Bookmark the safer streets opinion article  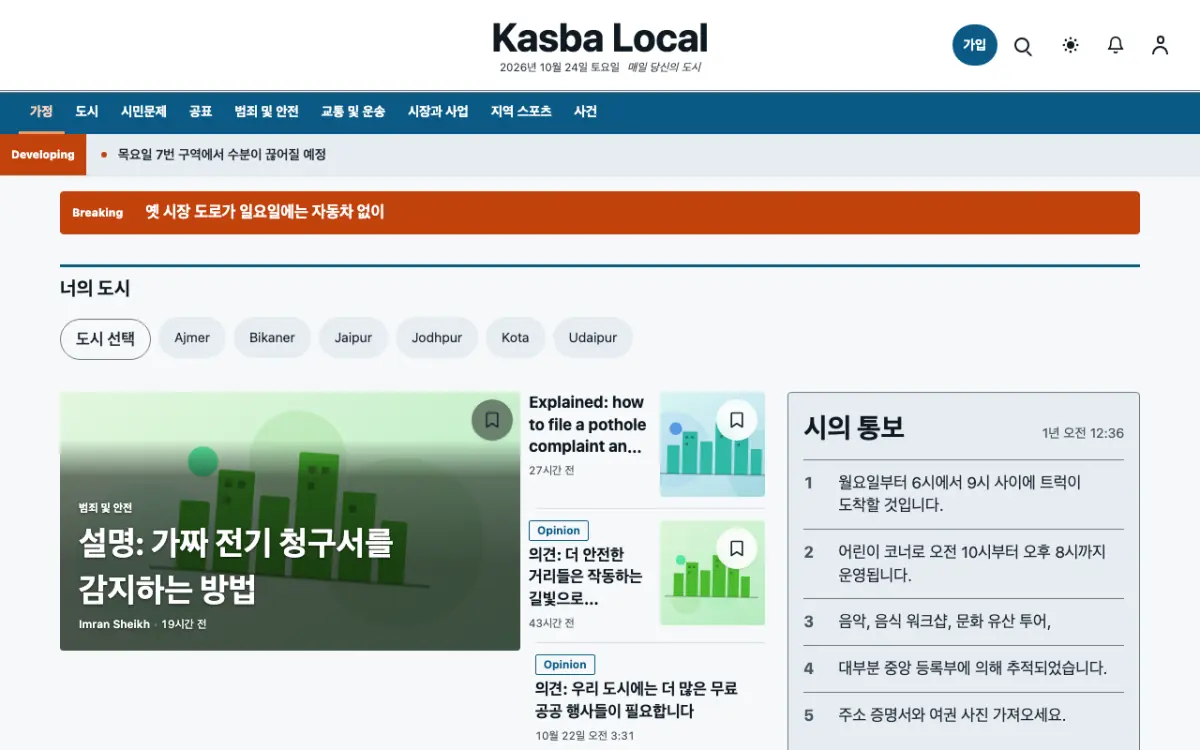pos(737,548)
